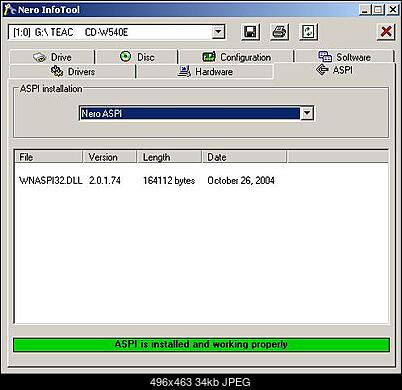402x390 pixels.
Task: Minimize the Nero InfoTool window
Action: pyautogui.click(x=365, y=10)
